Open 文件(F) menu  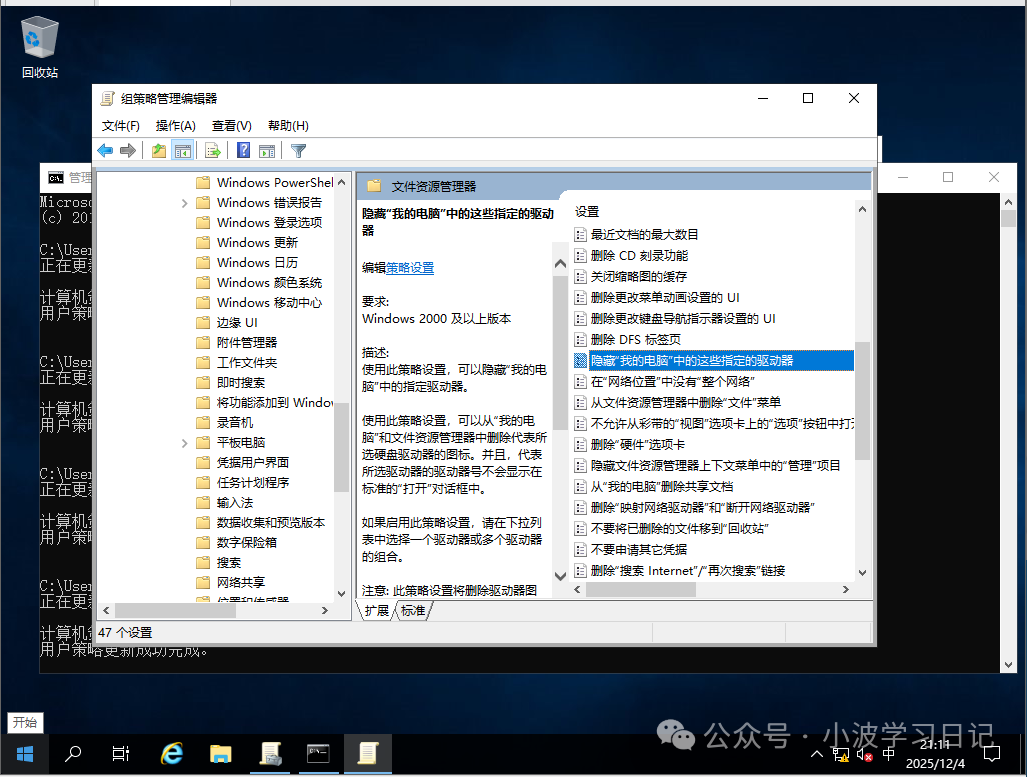(121, 126)
